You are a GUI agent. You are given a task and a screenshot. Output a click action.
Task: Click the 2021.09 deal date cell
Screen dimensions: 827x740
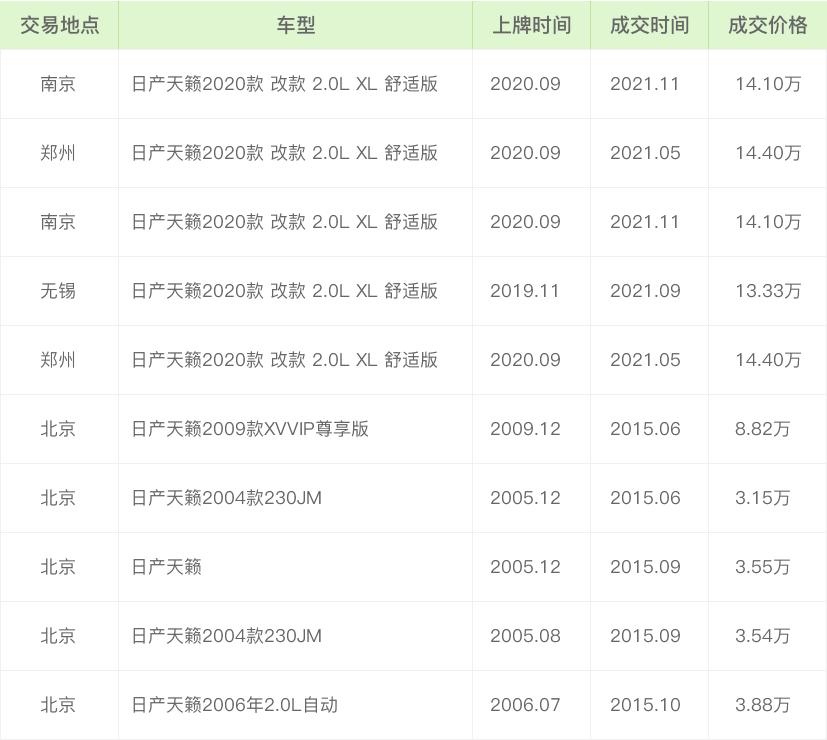coord(645,291)
